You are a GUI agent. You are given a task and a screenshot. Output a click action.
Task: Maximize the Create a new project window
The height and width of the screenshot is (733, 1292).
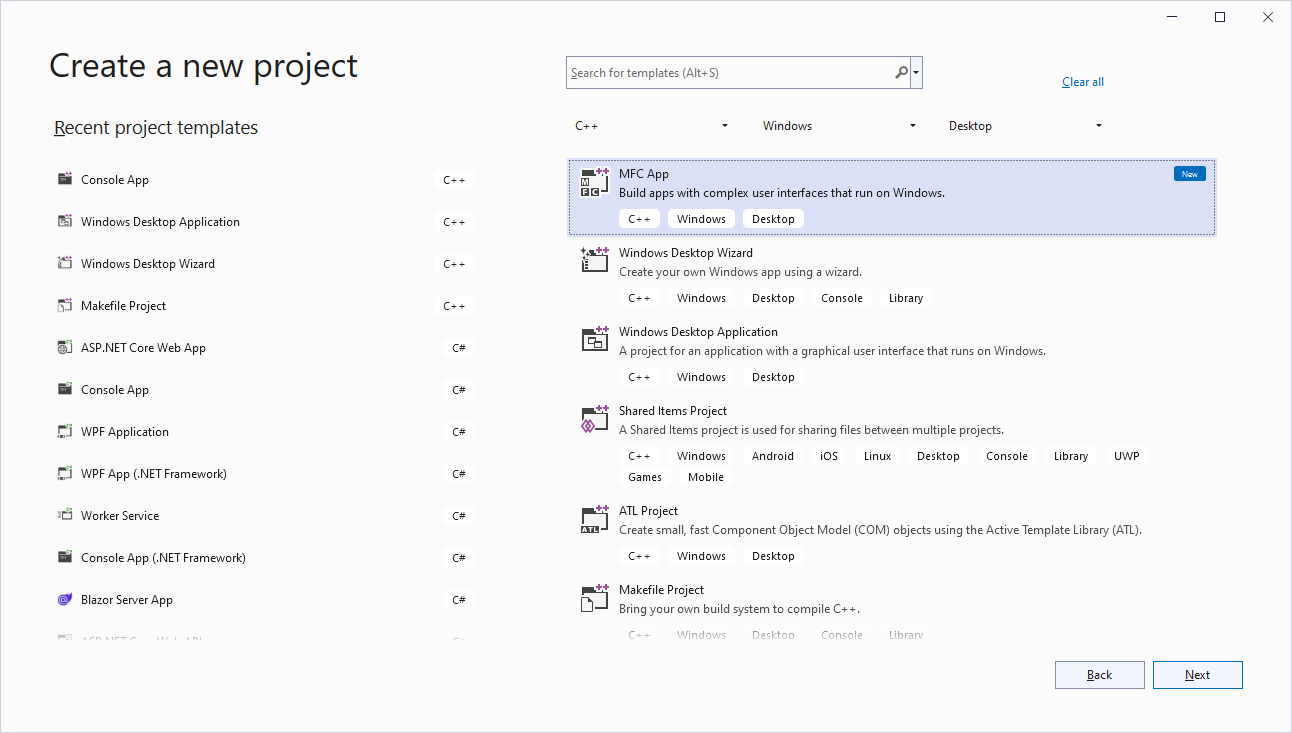pyautogui.click(x=1220, y=17)
